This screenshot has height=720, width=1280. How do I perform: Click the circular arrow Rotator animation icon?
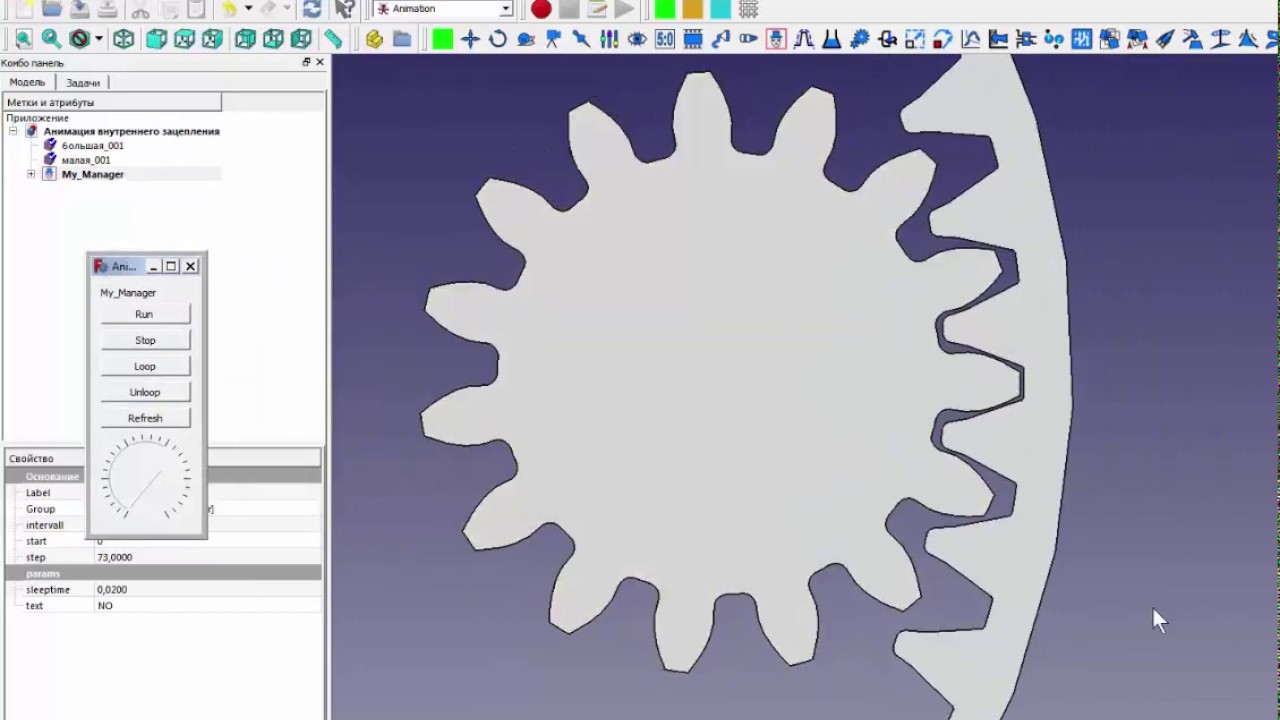498,39
